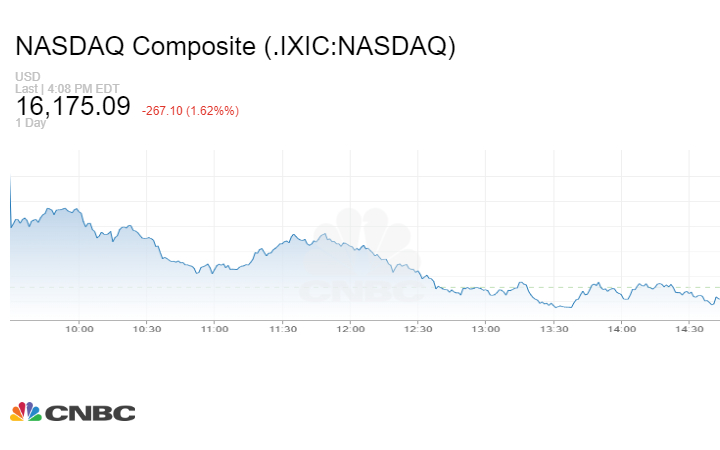The width and height of the screenshot is (720, 450).
Task: Click the 11:00 time axis label
Action: 214,329
